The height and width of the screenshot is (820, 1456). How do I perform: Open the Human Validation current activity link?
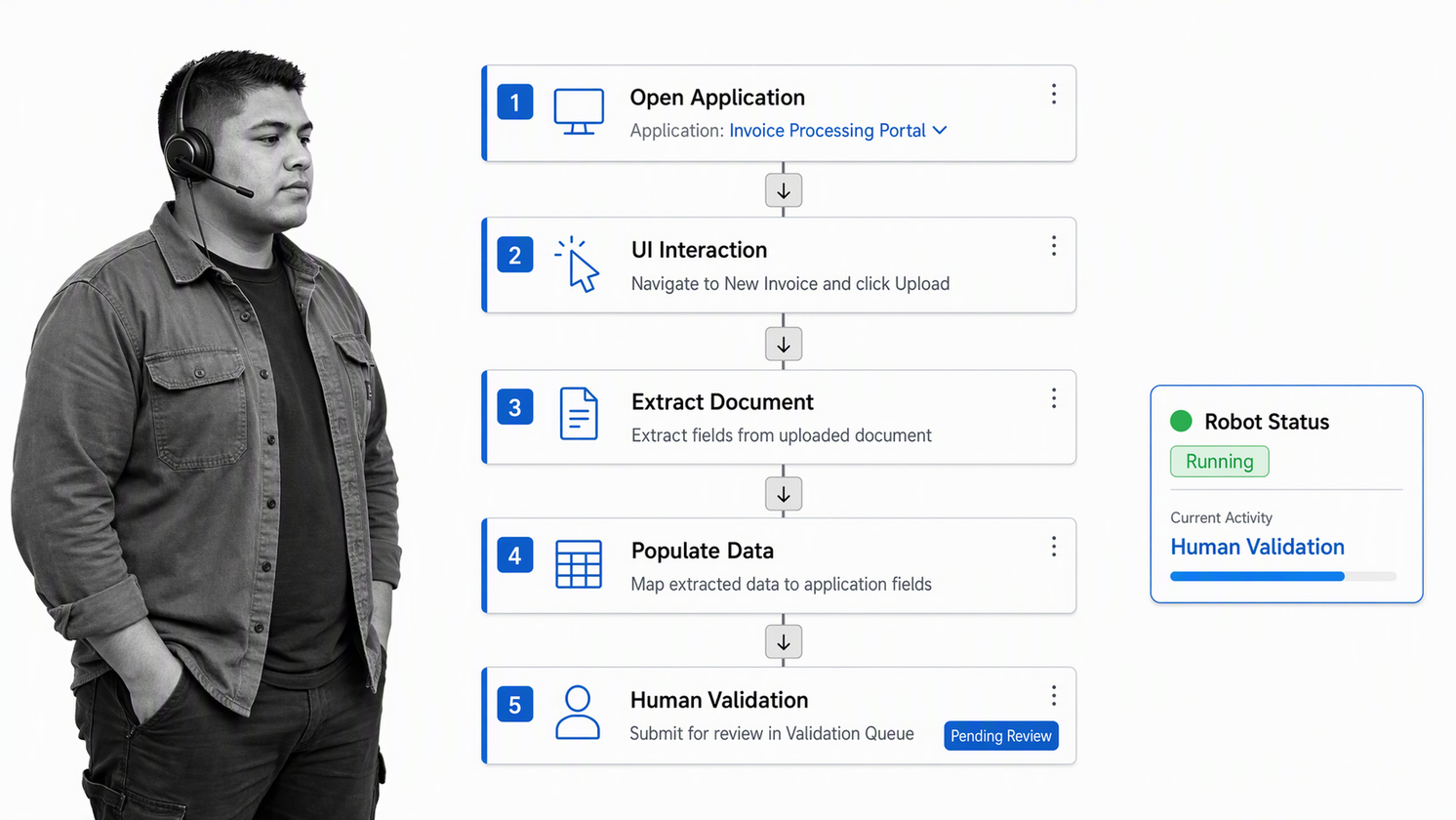pos(1257,547)
